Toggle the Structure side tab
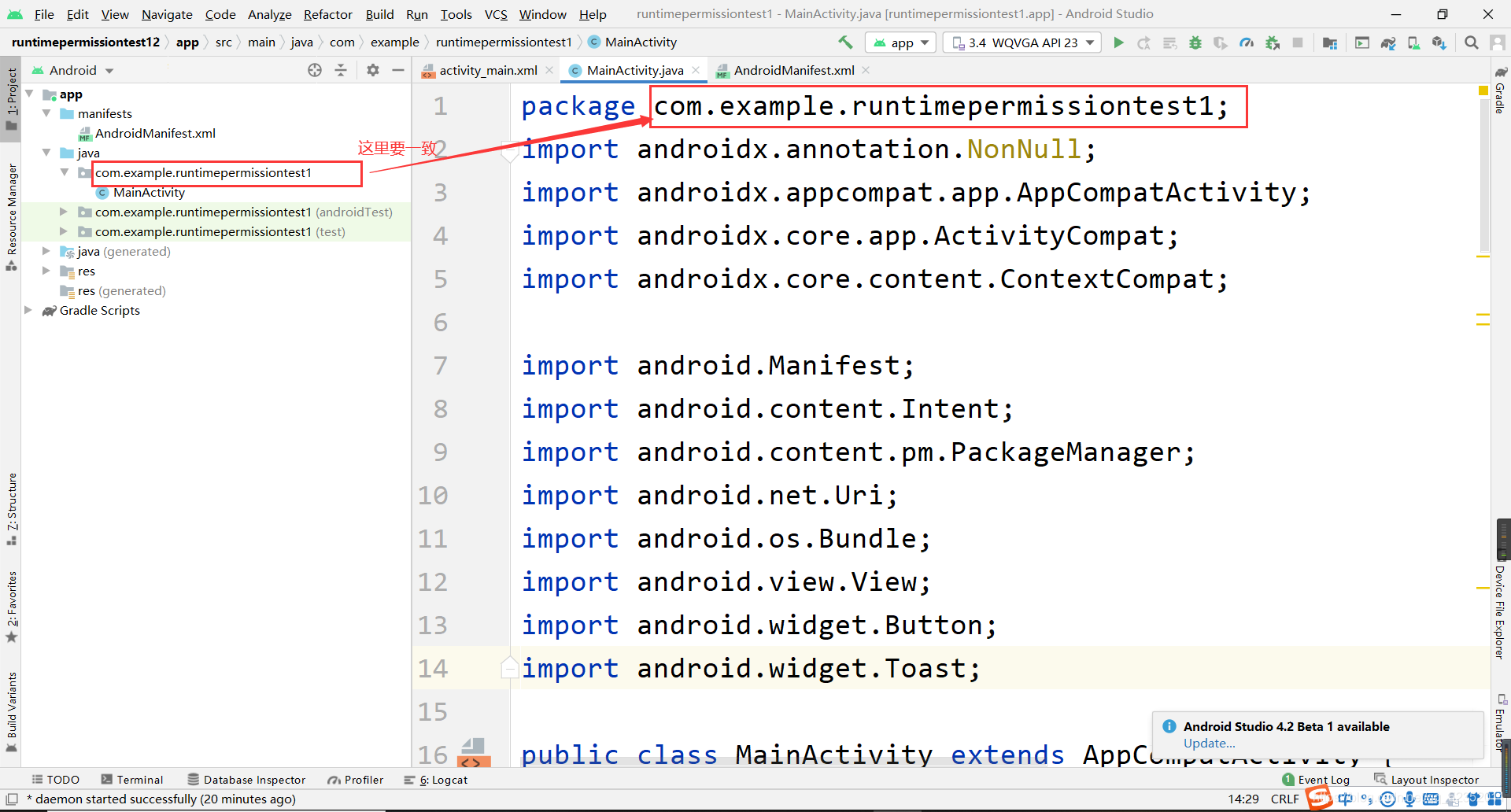This screenshot has height=812, width=1511. click(x=11, y=509)
